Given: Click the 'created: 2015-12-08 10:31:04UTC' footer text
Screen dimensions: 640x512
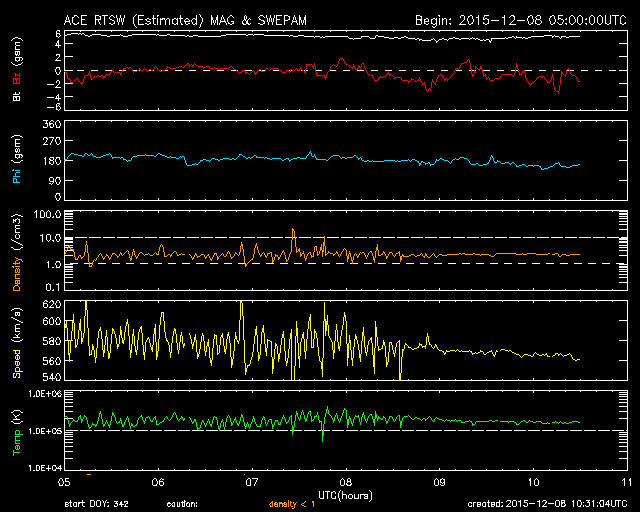Looking at the screenshot, I should (x=547, y=504).
